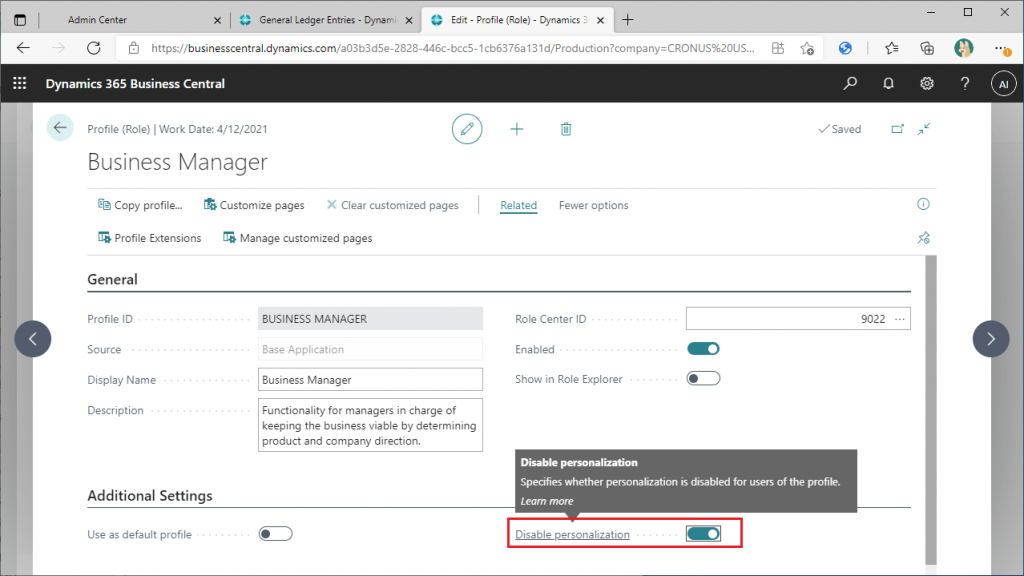Close the General Ledger Entries tab
1024x576 pixels.
(x=409, y=20)
